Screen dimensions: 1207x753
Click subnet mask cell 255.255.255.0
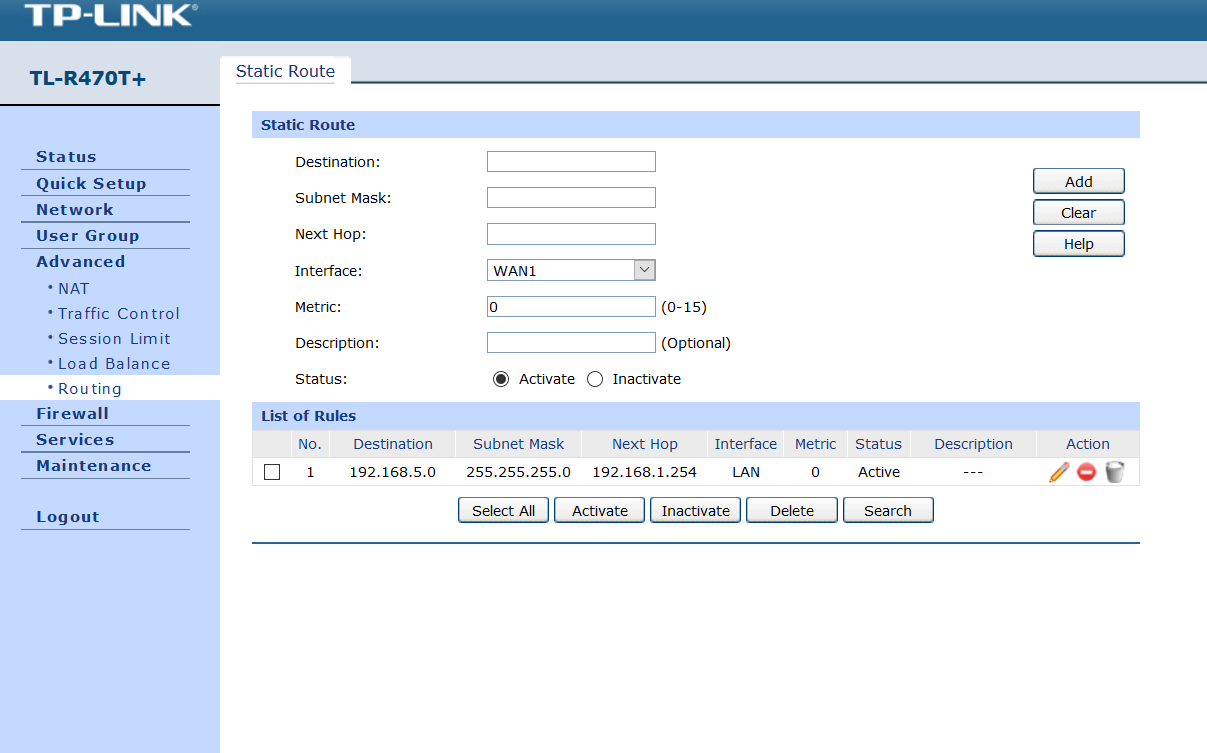coord(518,472)
